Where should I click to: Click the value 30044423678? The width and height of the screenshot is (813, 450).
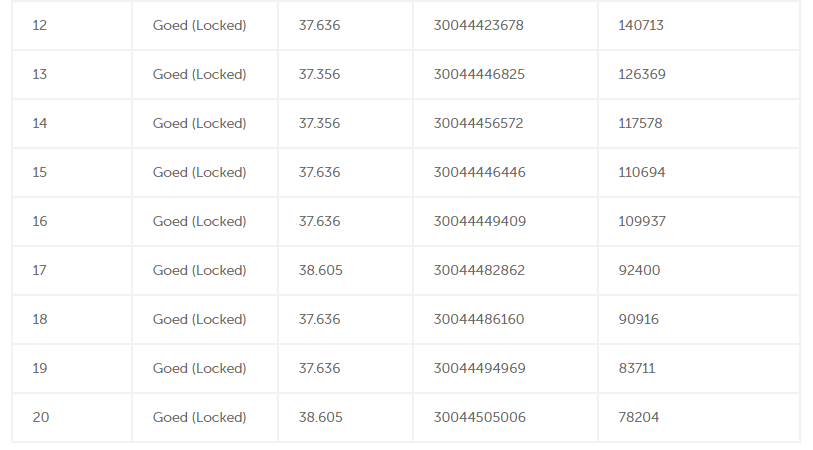click(479, 25)
